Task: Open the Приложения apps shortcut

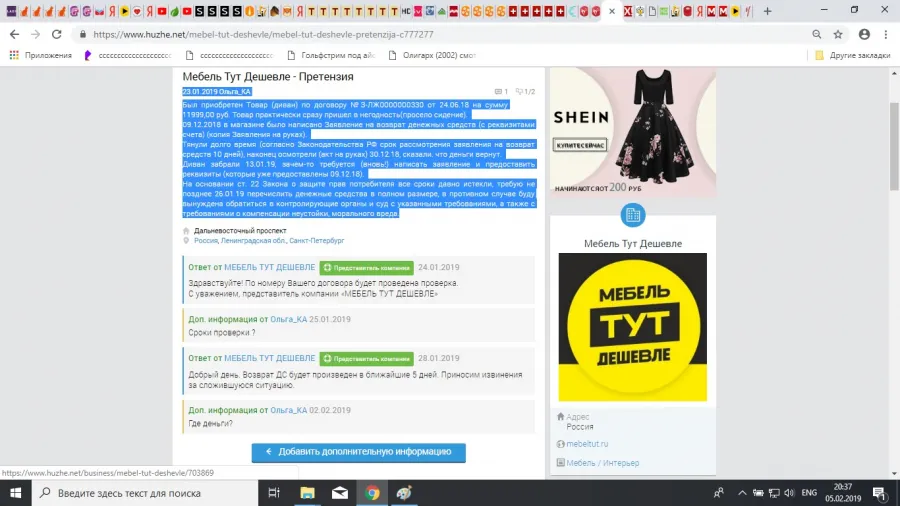Action: tap(41, 55)
